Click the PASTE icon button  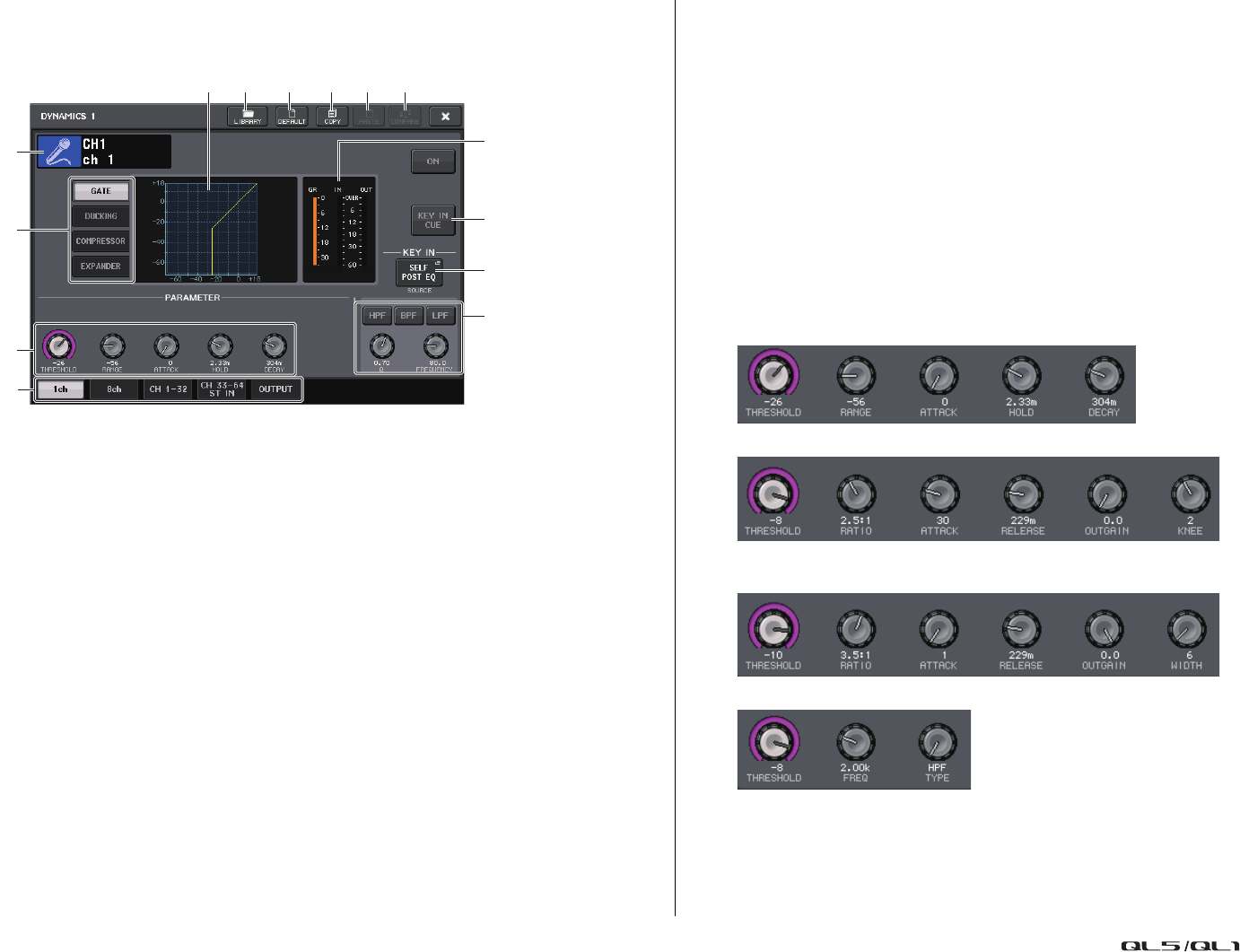(x=369, y=117)
